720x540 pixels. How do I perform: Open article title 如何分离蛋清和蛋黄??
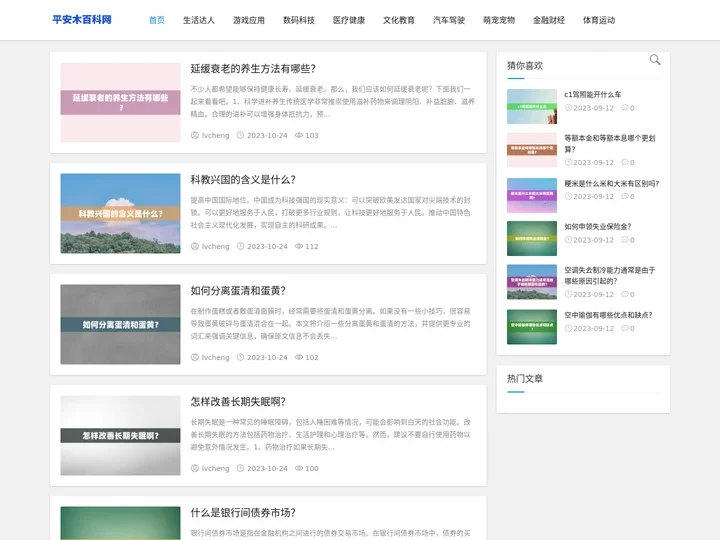click(238, 291)
